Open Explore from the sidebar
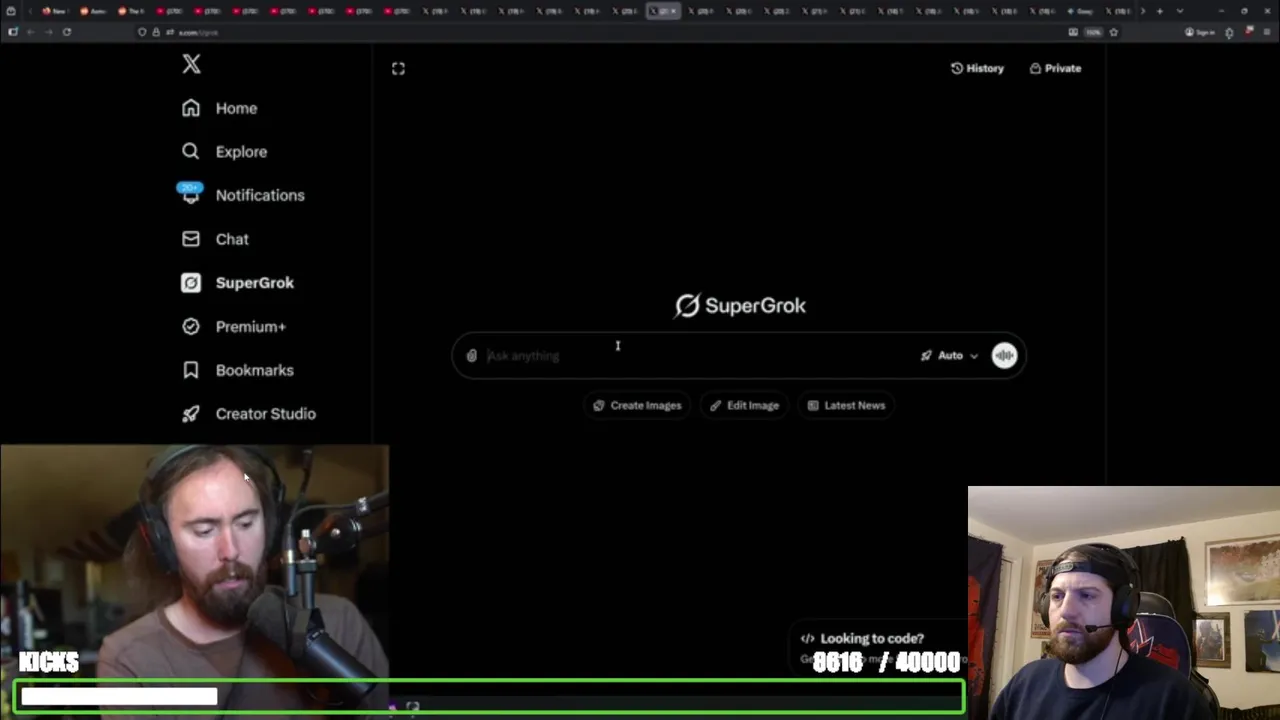This screenshot has height=720, width=1280. coord(224,152)
